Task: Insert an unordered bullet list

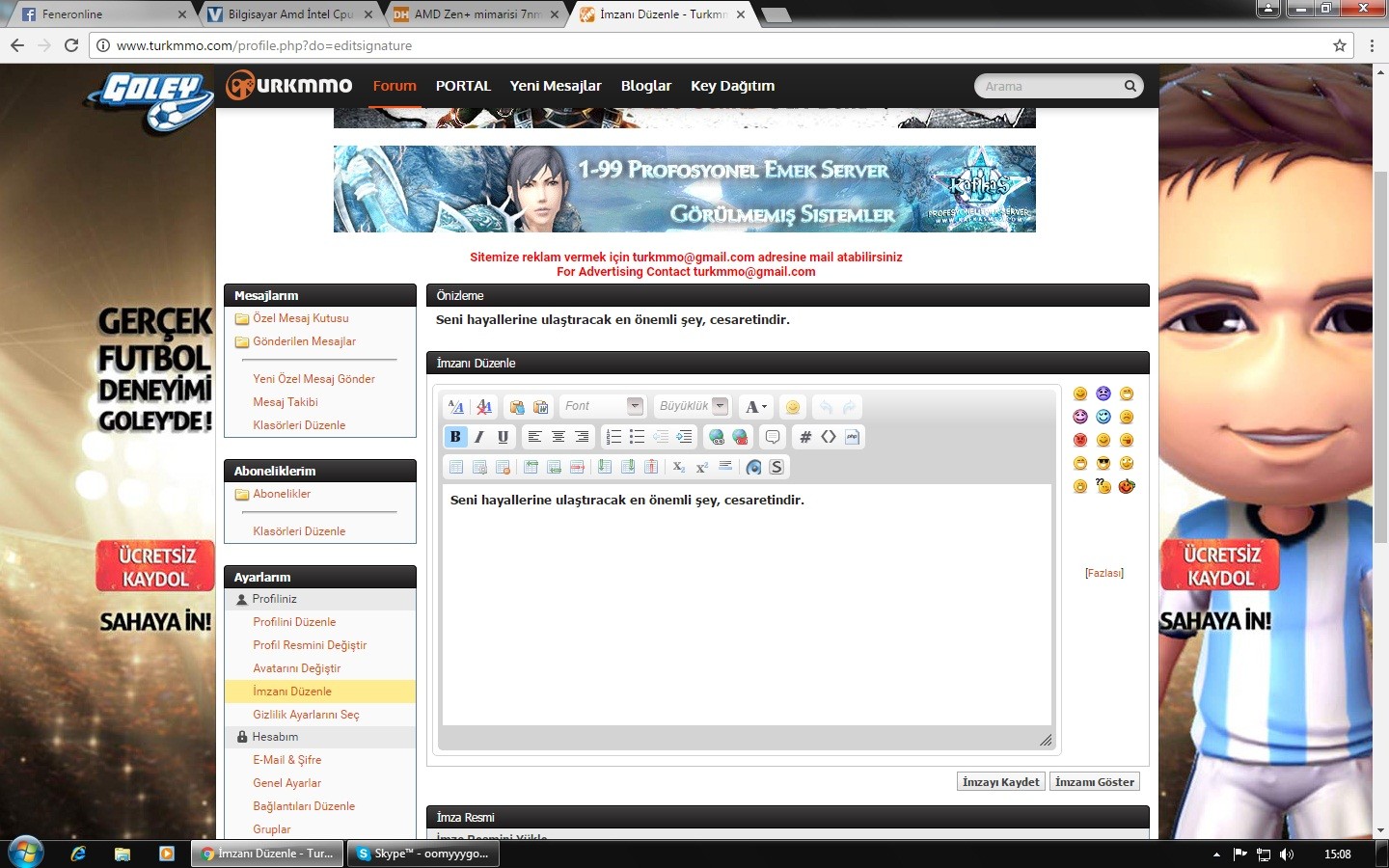Action: pyautogui.click(x=637, y=437)
